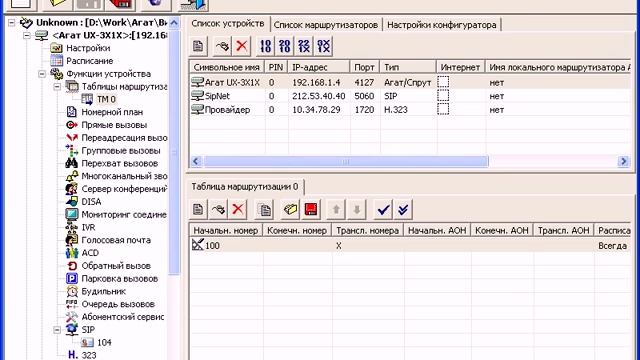Sort by Символьное имя column header
640x360 pixels.
point(227,67)
